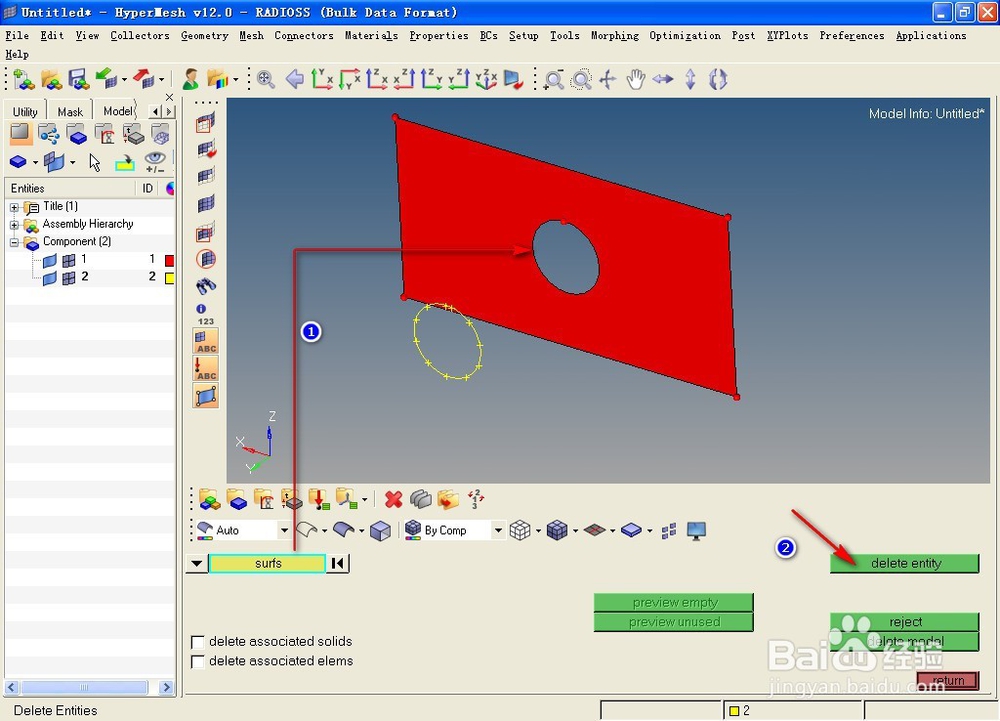Click the shaded cube geometry icon
This screenshot has width=1000, height=721.
pos(380,530)
